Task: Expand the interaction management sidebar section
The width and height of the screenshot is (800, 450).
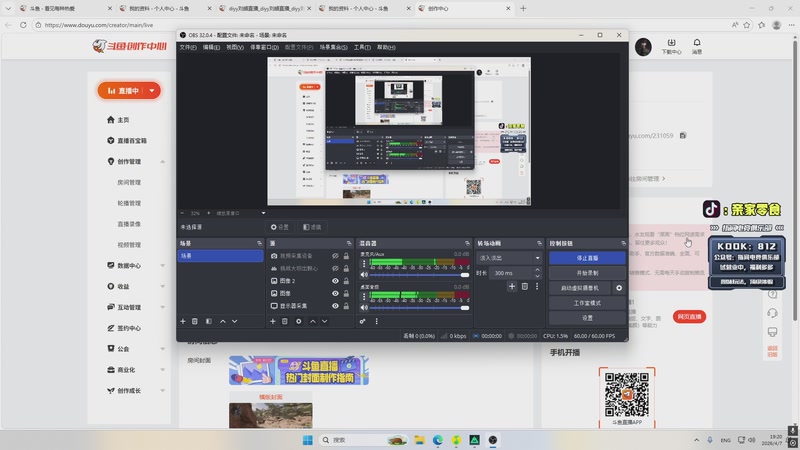Action: click(163, 307)
